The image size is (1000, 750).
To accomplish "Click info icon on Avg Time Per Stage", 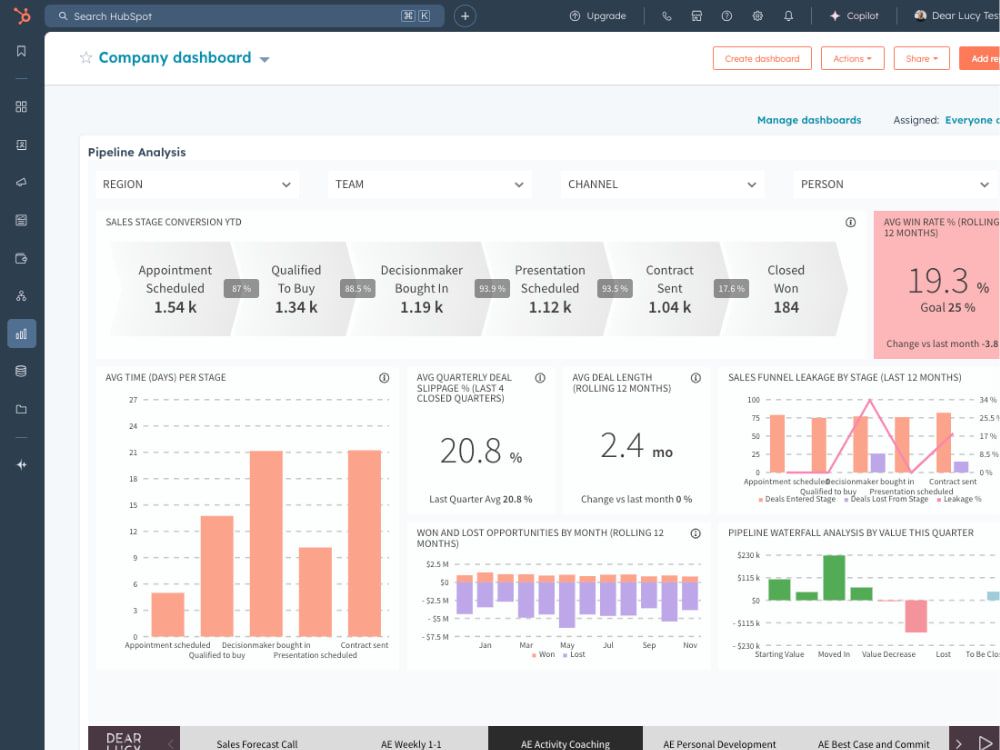I will click(x=384, y=378).
